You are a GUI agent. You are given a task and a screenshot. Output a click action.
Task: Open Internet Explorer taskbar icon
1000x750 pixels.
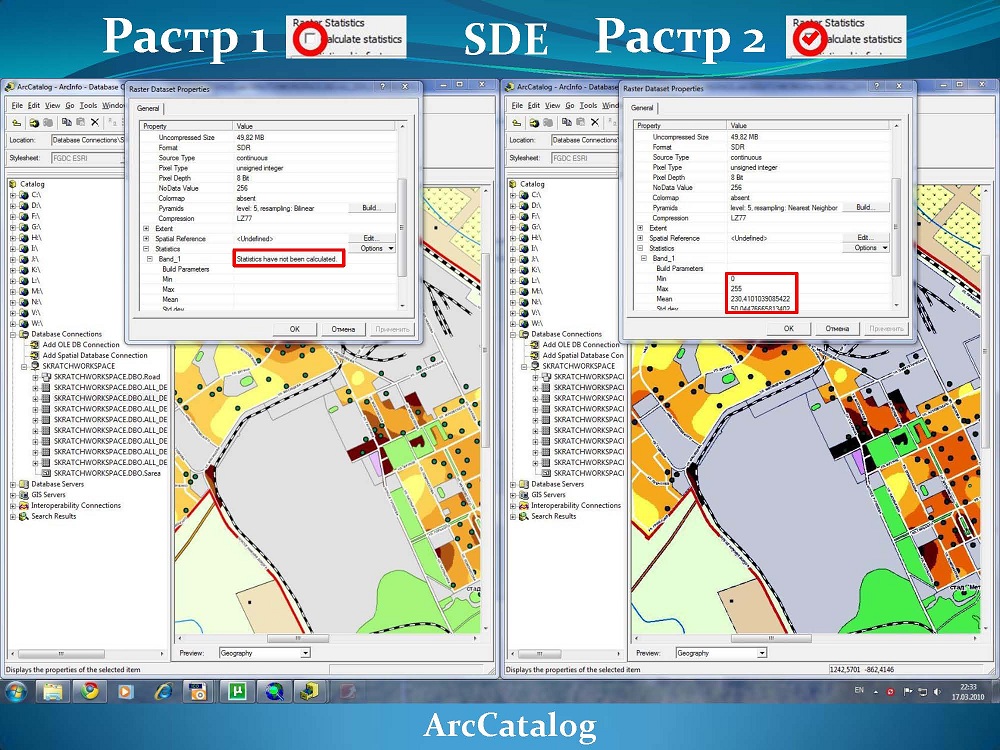163,691
